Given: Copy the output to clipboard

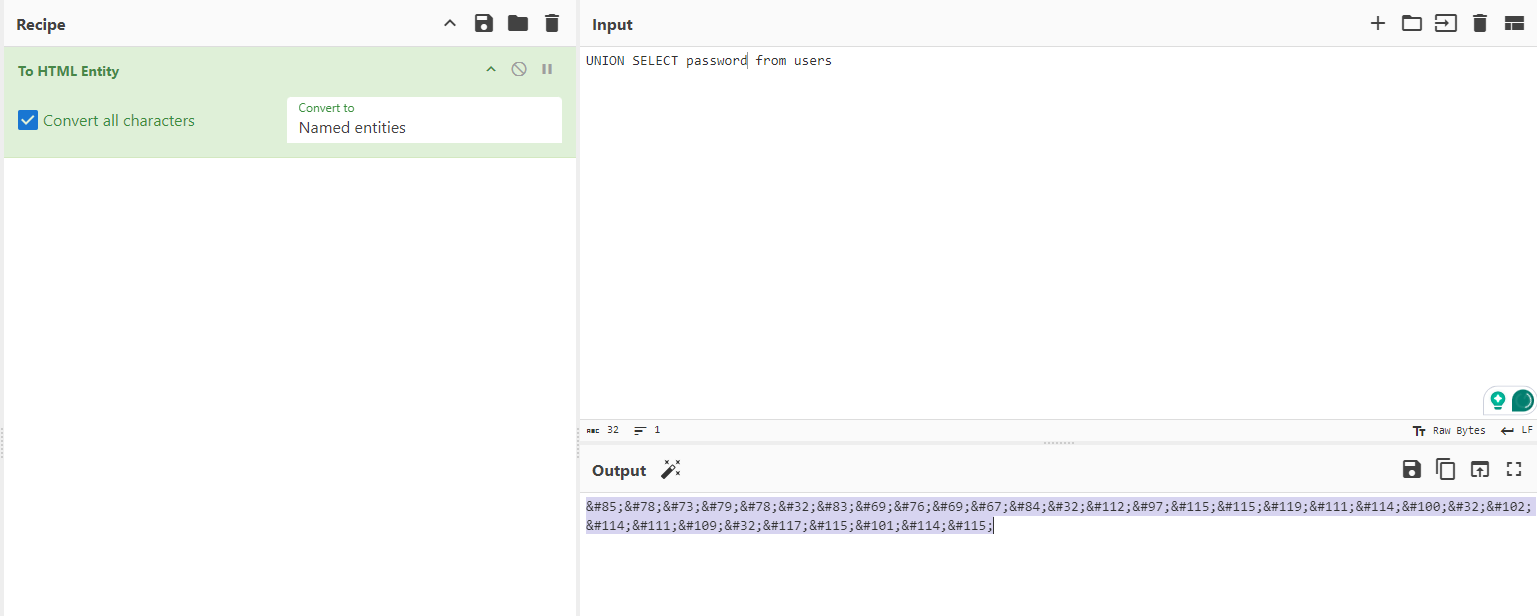Looking at the screenshot, I should [x=1445, y=470].
